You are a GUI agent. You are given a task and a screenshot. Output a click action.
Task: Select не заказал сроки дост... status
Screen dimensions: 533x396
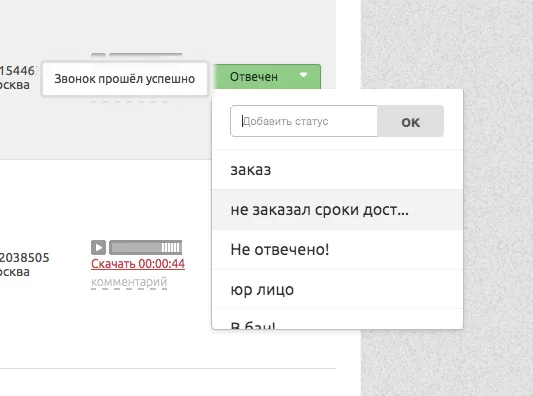pos(337,210)
